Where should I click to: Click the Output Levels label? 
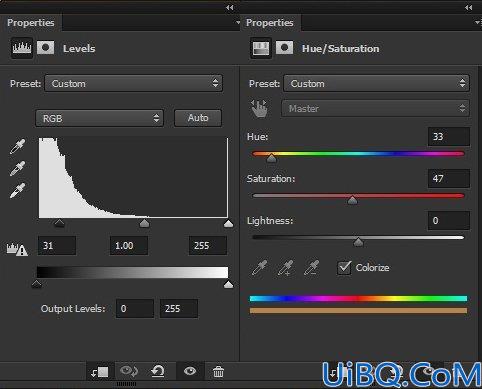[73, 309]
